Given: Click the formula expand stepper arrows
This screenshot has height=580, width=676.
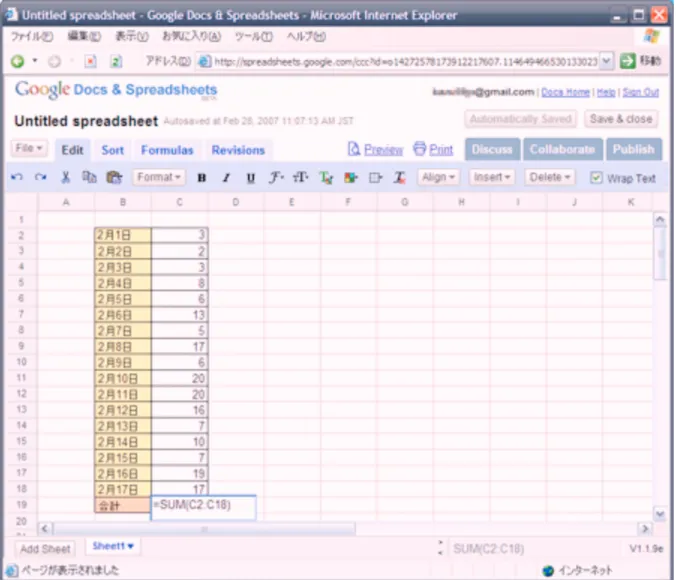Looking at the screenshot, I should coord(441,548).
